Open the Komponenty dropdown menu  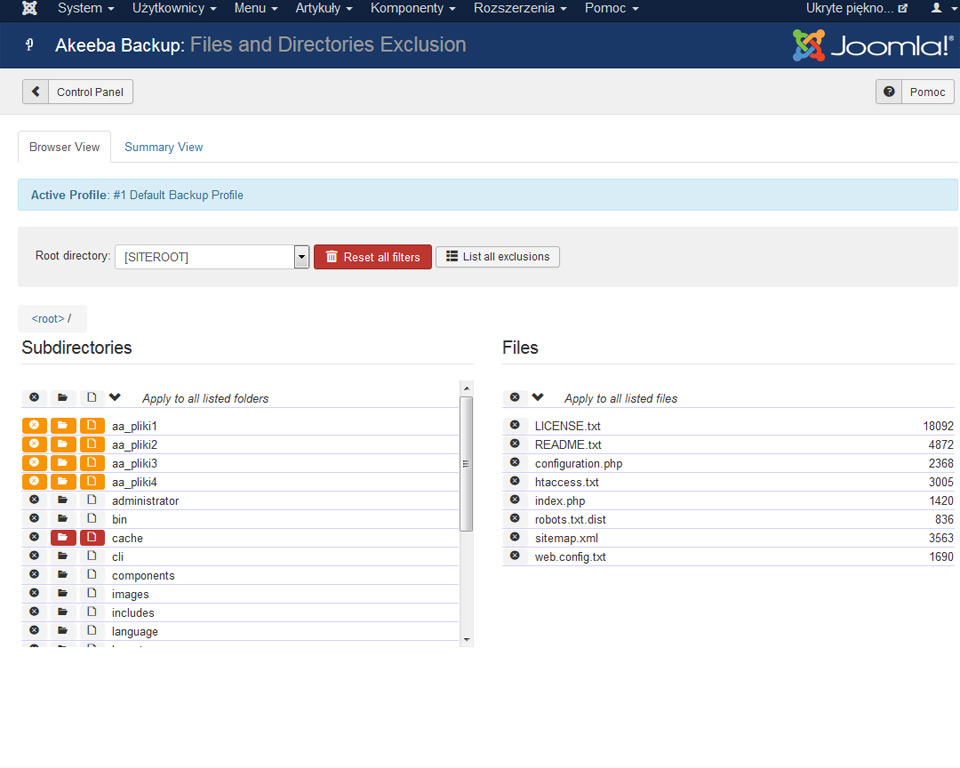click(x=413, y=8)
